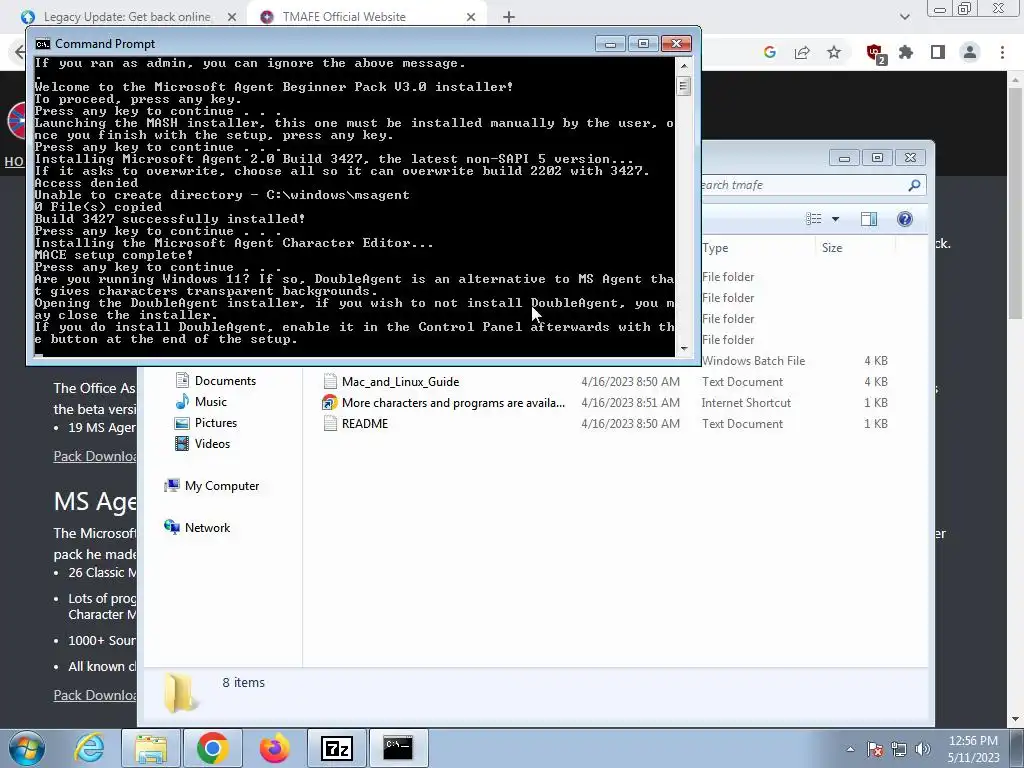This screenshot has width=1024, height=768.
Task: Open Pictures library in Explorer sidebar
Action: pos(206,423)
